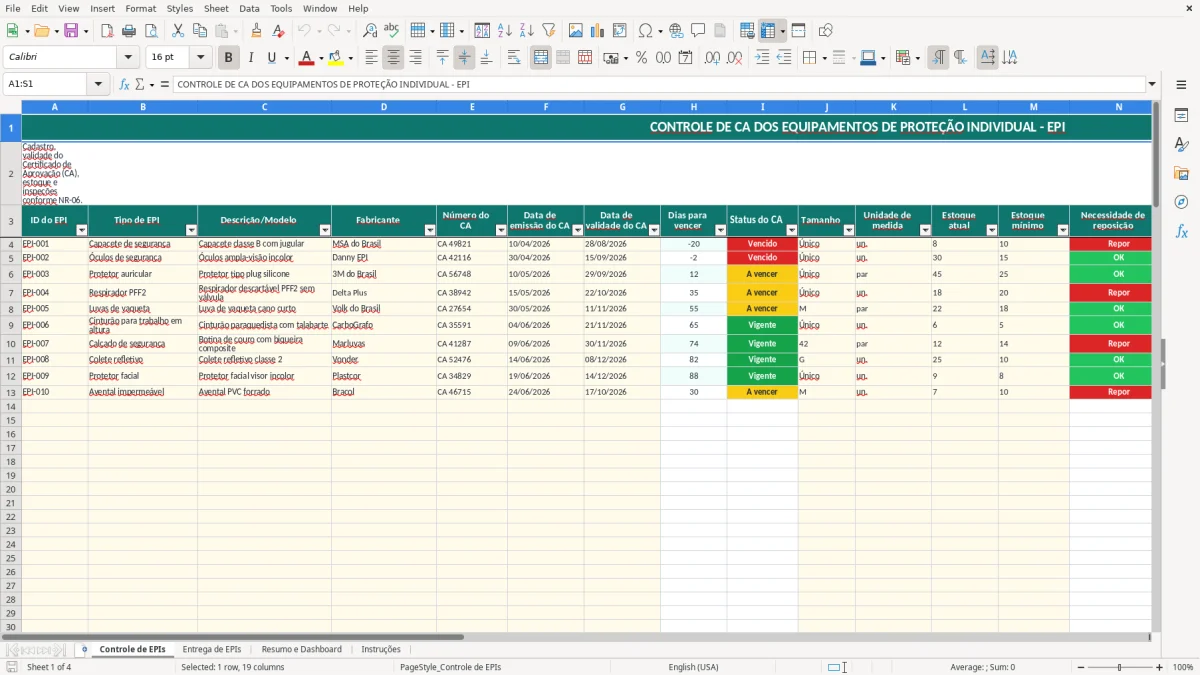
Task: Toggle Center Horizontally alignment
Action: [x=393, y=58]
